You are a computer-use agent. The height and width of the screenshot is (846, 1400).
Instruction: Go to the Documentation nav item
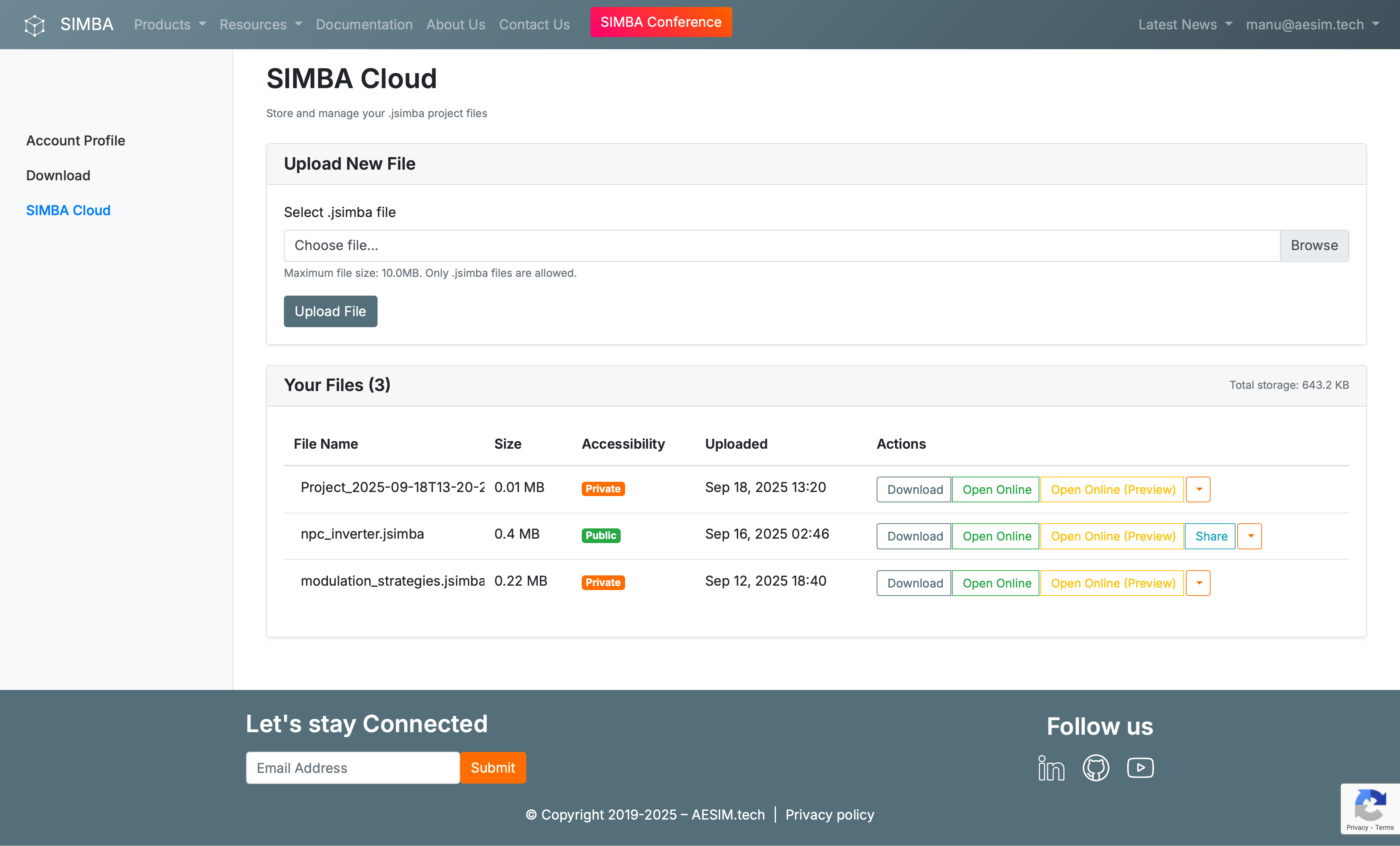tap(364, 25)
